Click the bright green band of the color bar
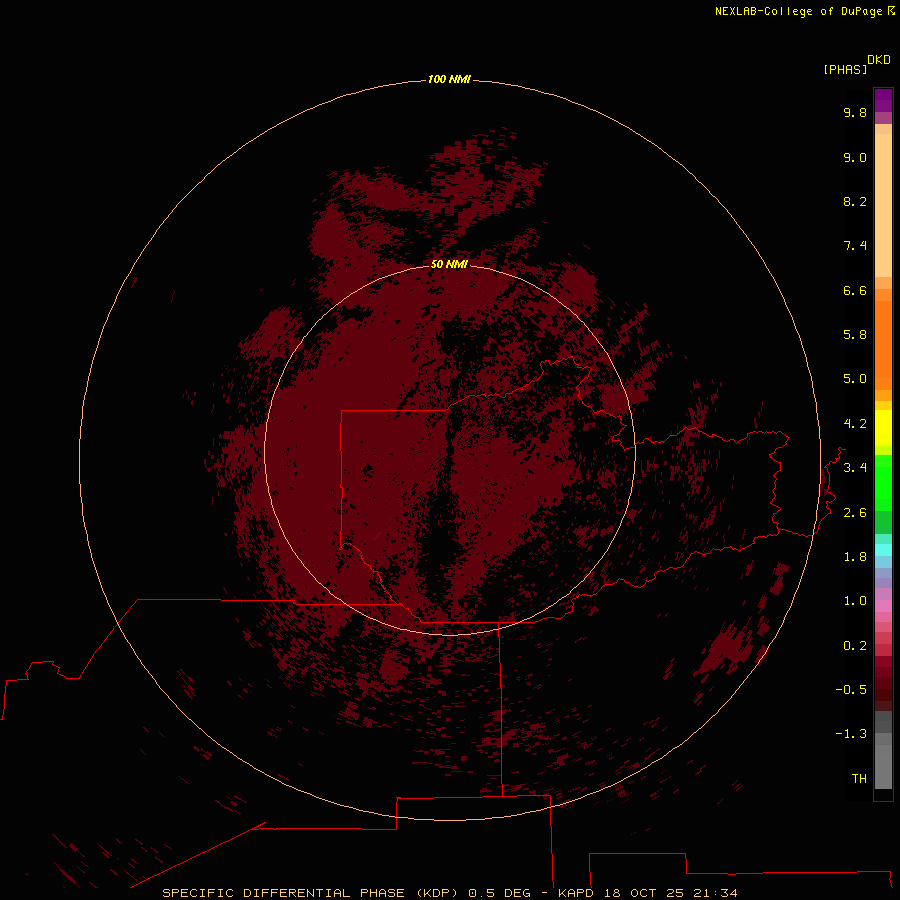Image resolution: width=900 pixels, height=900 pixels. coord(883,482)
